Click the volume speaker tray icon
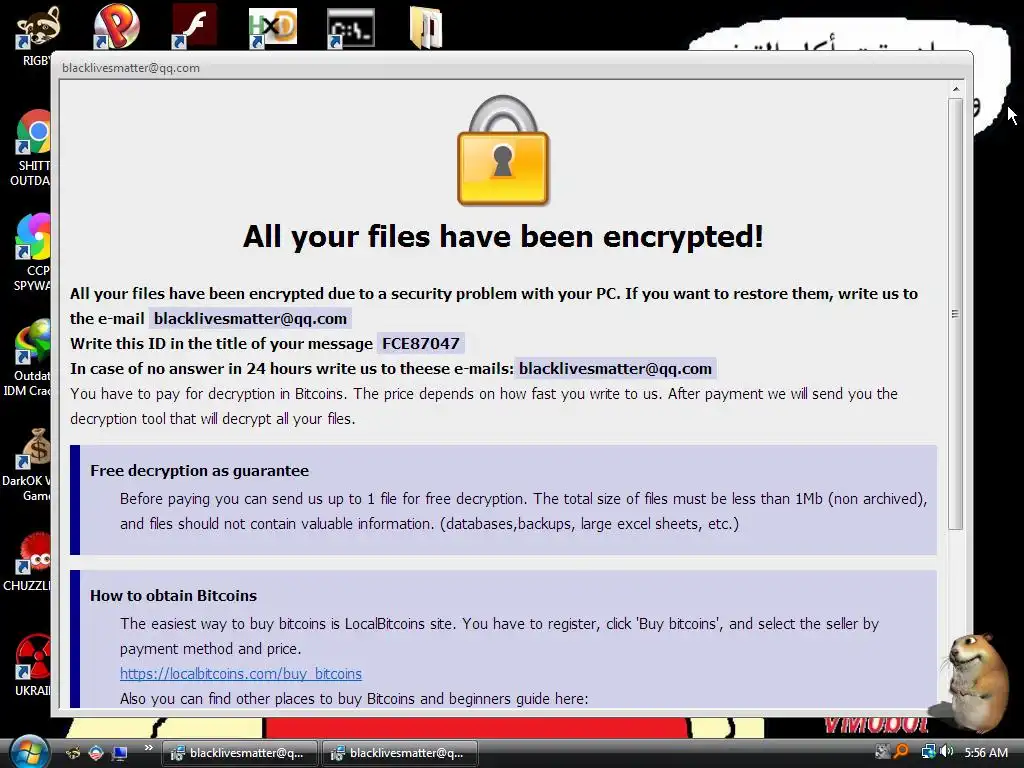1024x768 pixels. click(947, 752)
